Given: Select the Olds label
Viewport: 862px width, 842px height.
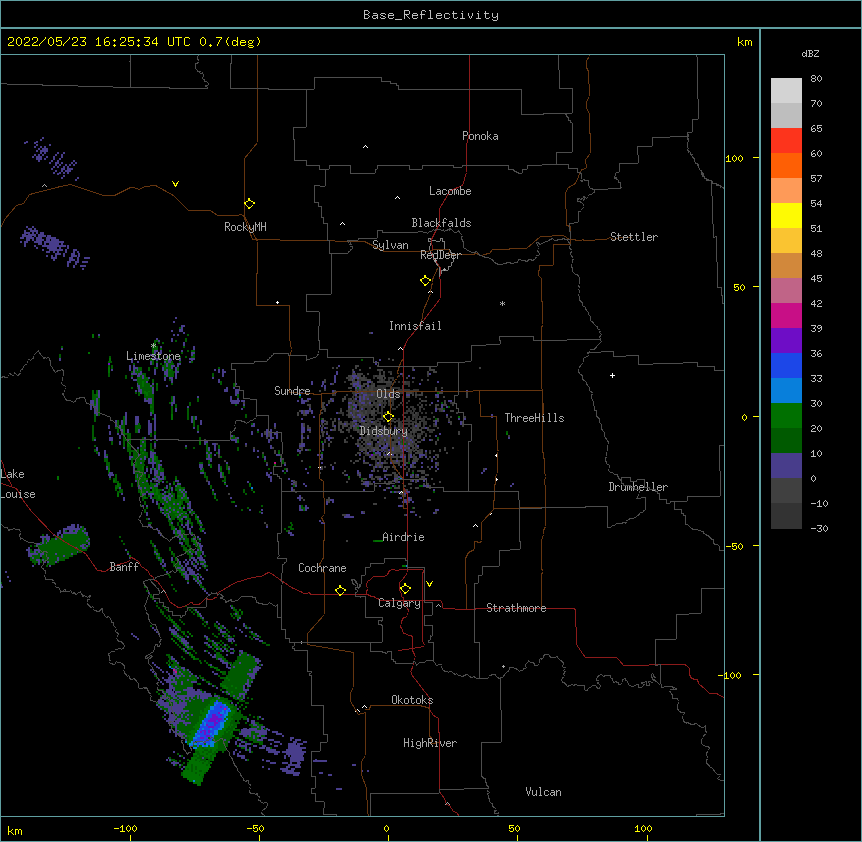Looking at the screenshot, I should 388,394.
